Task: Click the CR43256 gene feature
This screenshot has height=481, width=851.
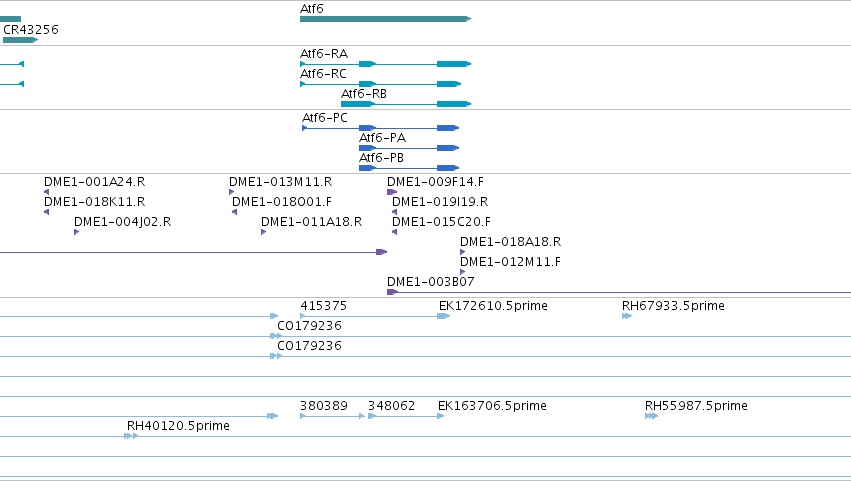Action: [21, 40]
